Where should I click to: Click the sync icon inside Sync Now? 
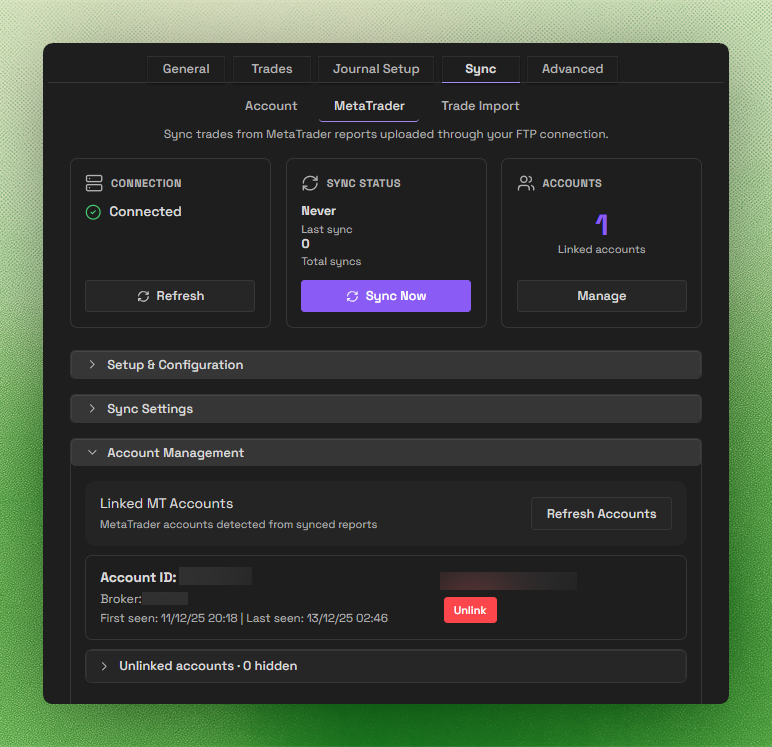[x=353, y=296]
